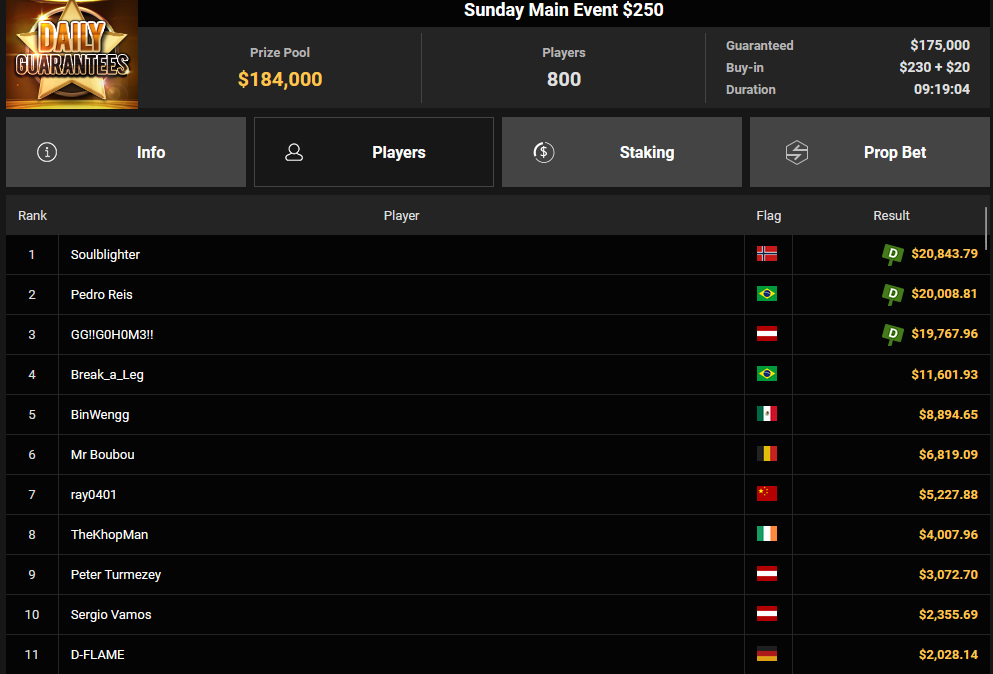Click Pedro Reis's Brazil flag
Viewport: 993px width, 674px height.
coord(767,294)
